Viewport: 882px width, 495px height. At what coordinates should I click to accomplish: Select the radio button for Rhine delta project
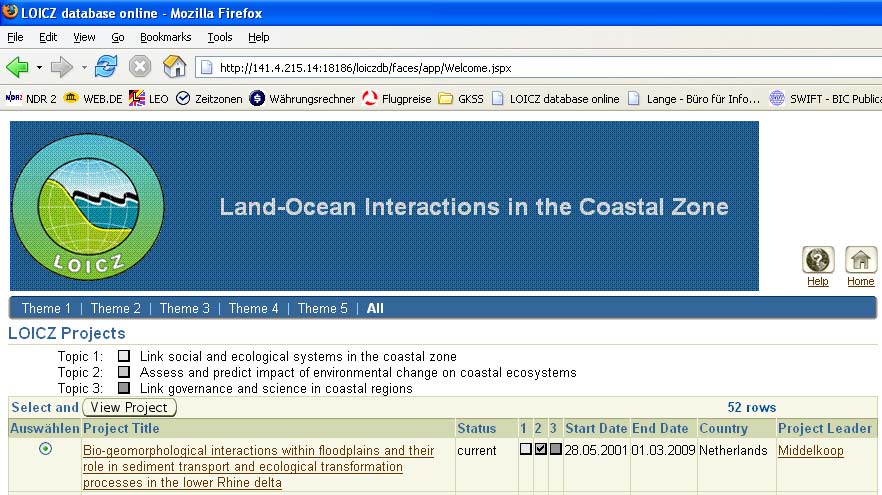pyautogui.click(x=45, y=450)
